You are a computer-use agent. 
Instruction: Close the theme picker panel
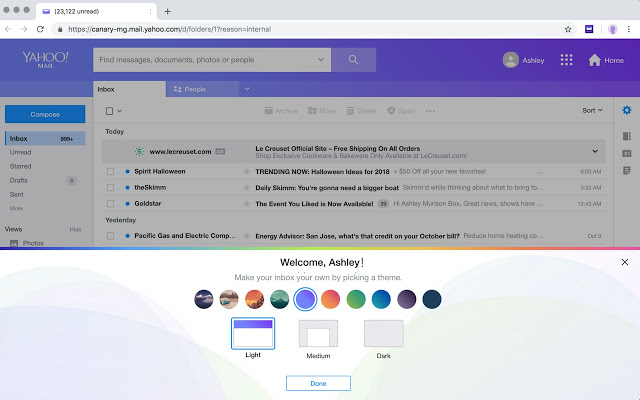click(x=625, y=262)
